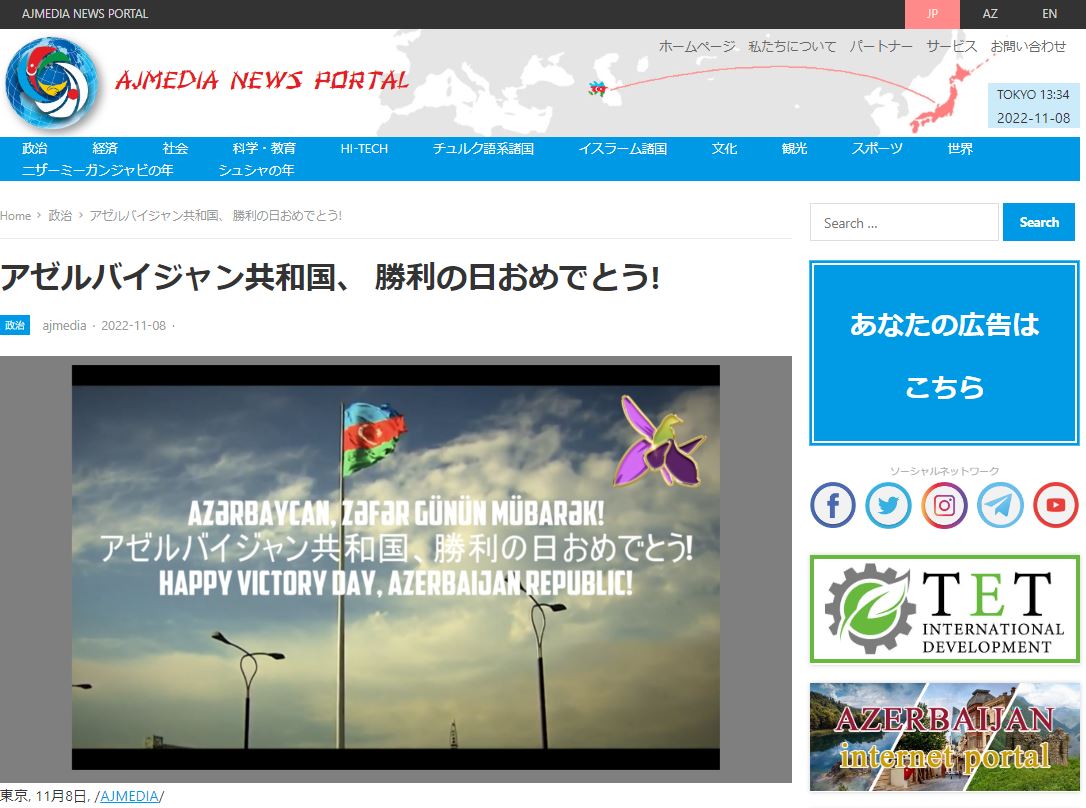
Task: Open 政治 breadcrumb link
Action: point(60,215)
